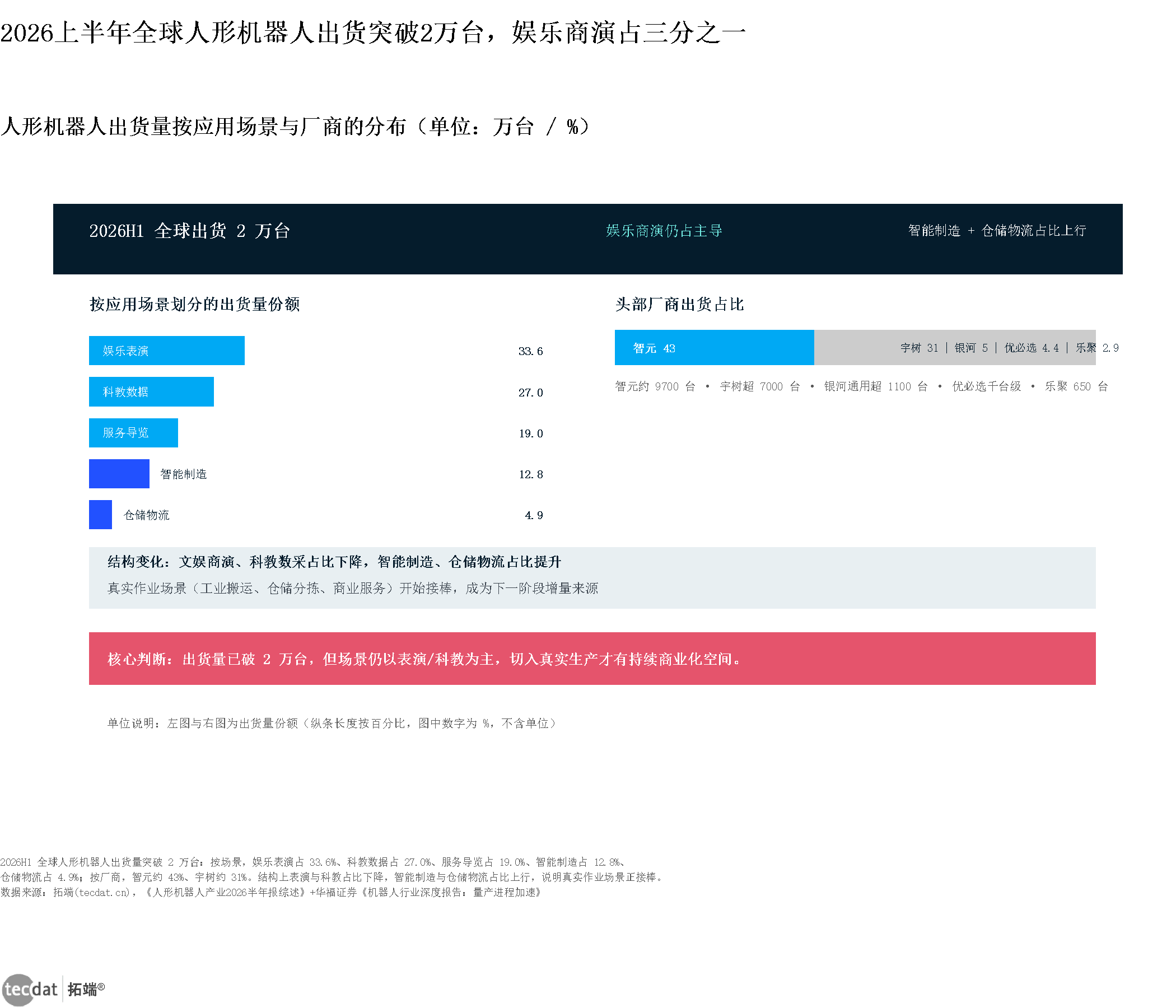Click the 优必选 4.4 label
Viewport: 1176px width, 1008px height.
1032,347
